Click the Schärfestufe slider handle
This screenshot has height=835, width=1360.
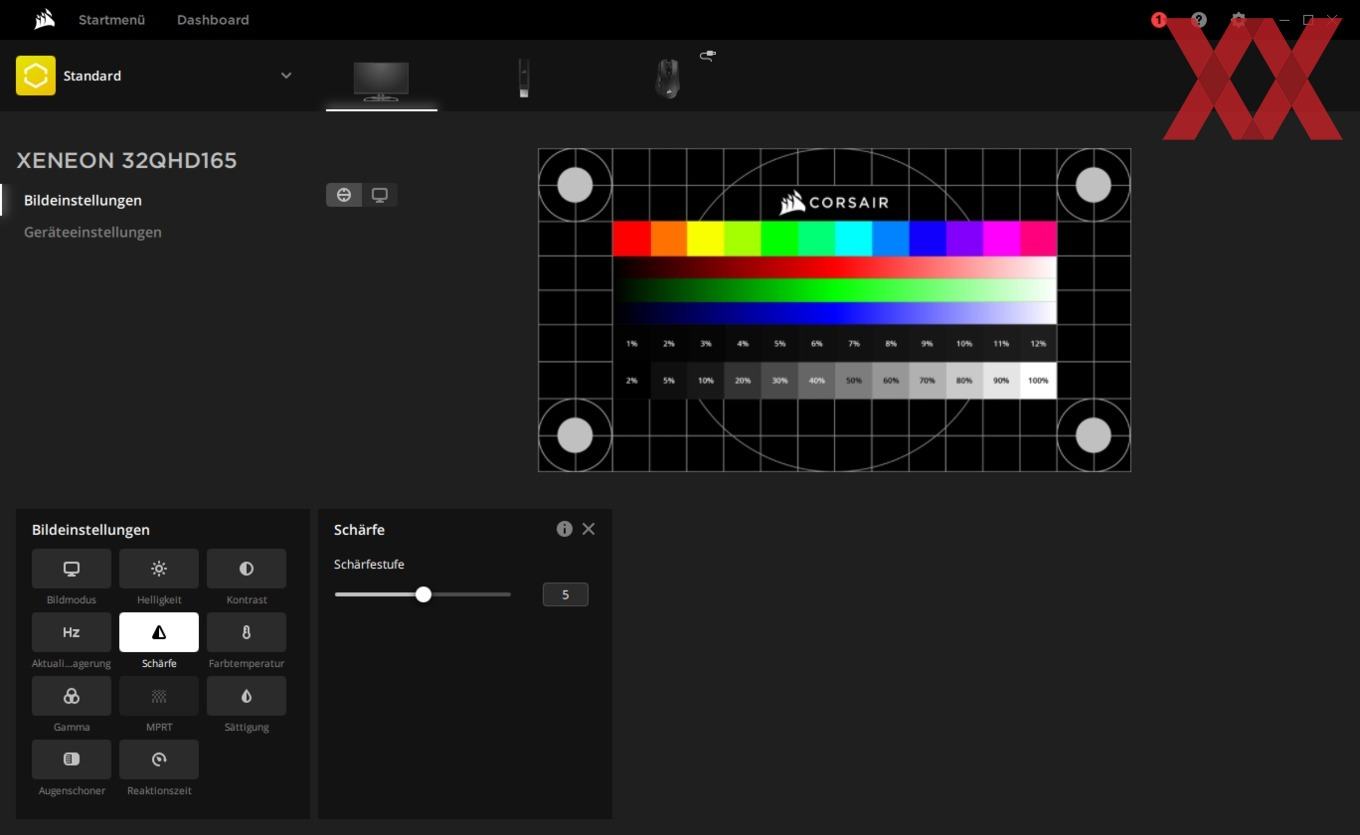pos(423,594)
